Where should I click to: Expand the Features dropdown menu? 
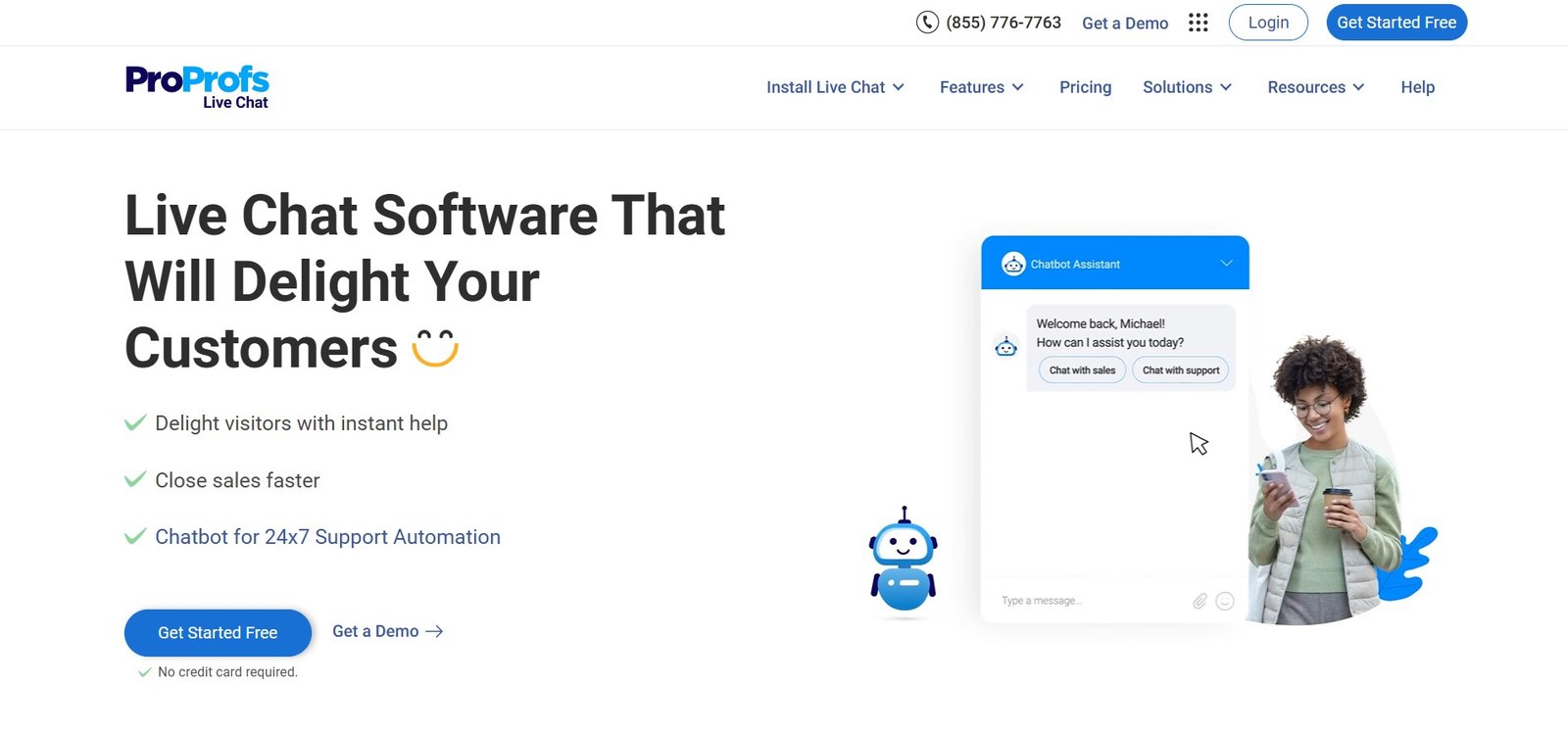[x=981, y=87]
